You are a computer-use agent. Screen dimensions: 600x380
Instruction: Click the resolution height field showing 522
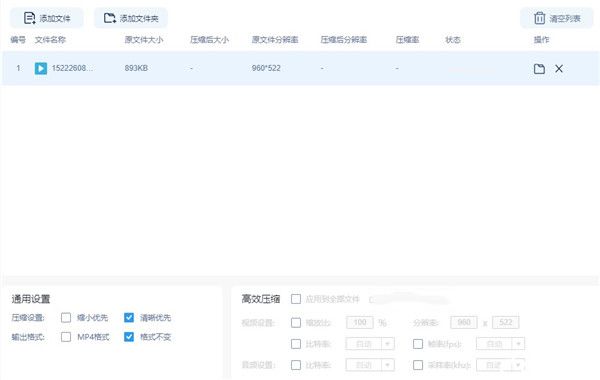(505, 323)
